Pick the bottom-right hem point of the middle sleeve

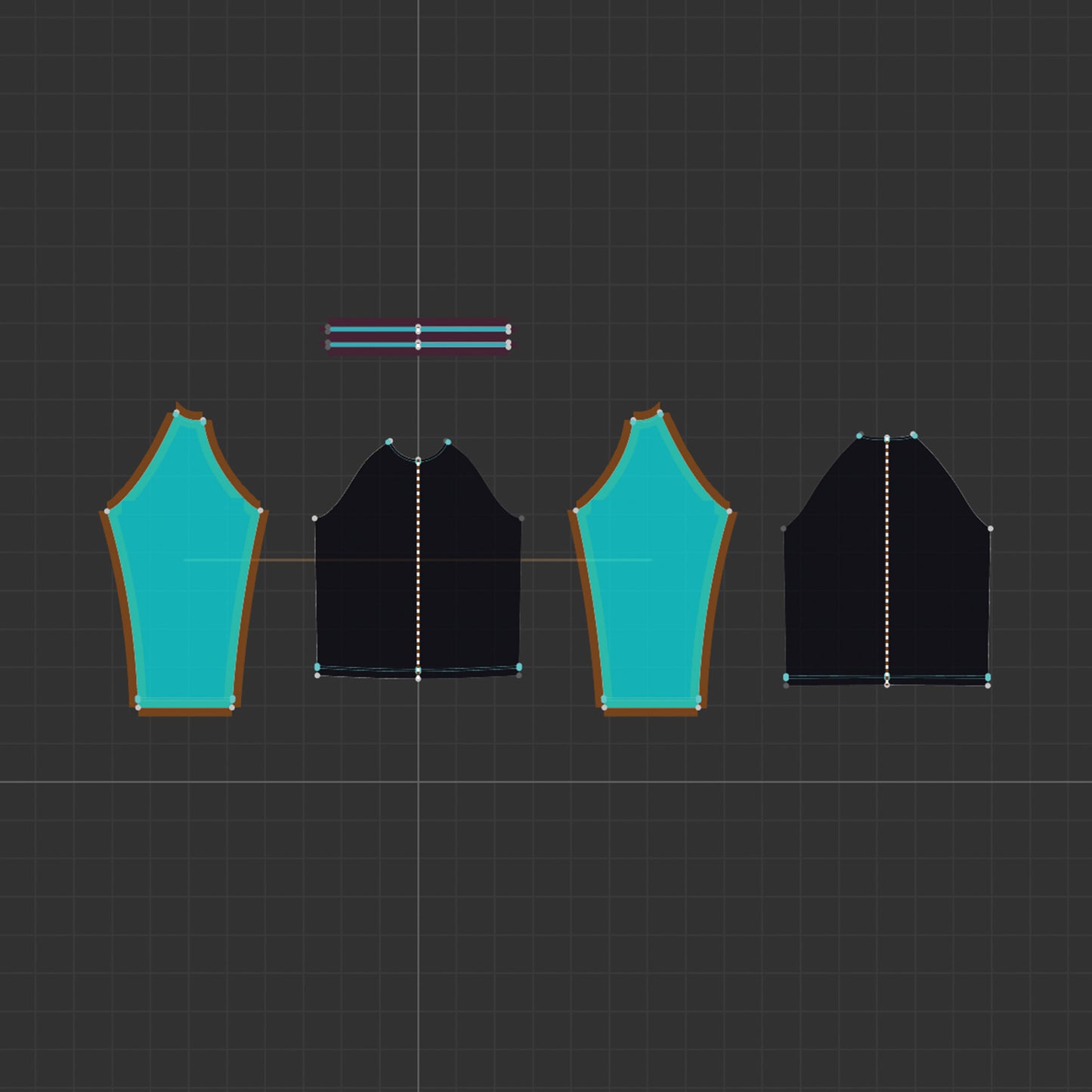pyautogui.click(x=698, y=707)
